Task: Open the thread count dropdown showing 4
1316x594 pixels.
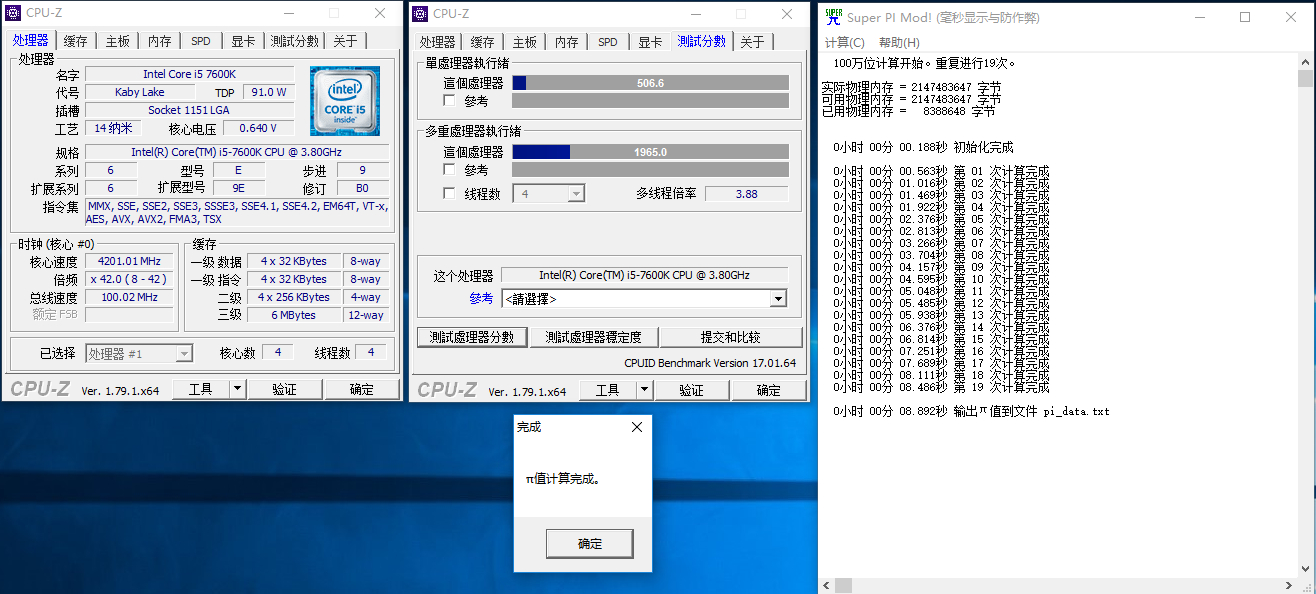Action: pyautogui.click(x=577, y=192)
